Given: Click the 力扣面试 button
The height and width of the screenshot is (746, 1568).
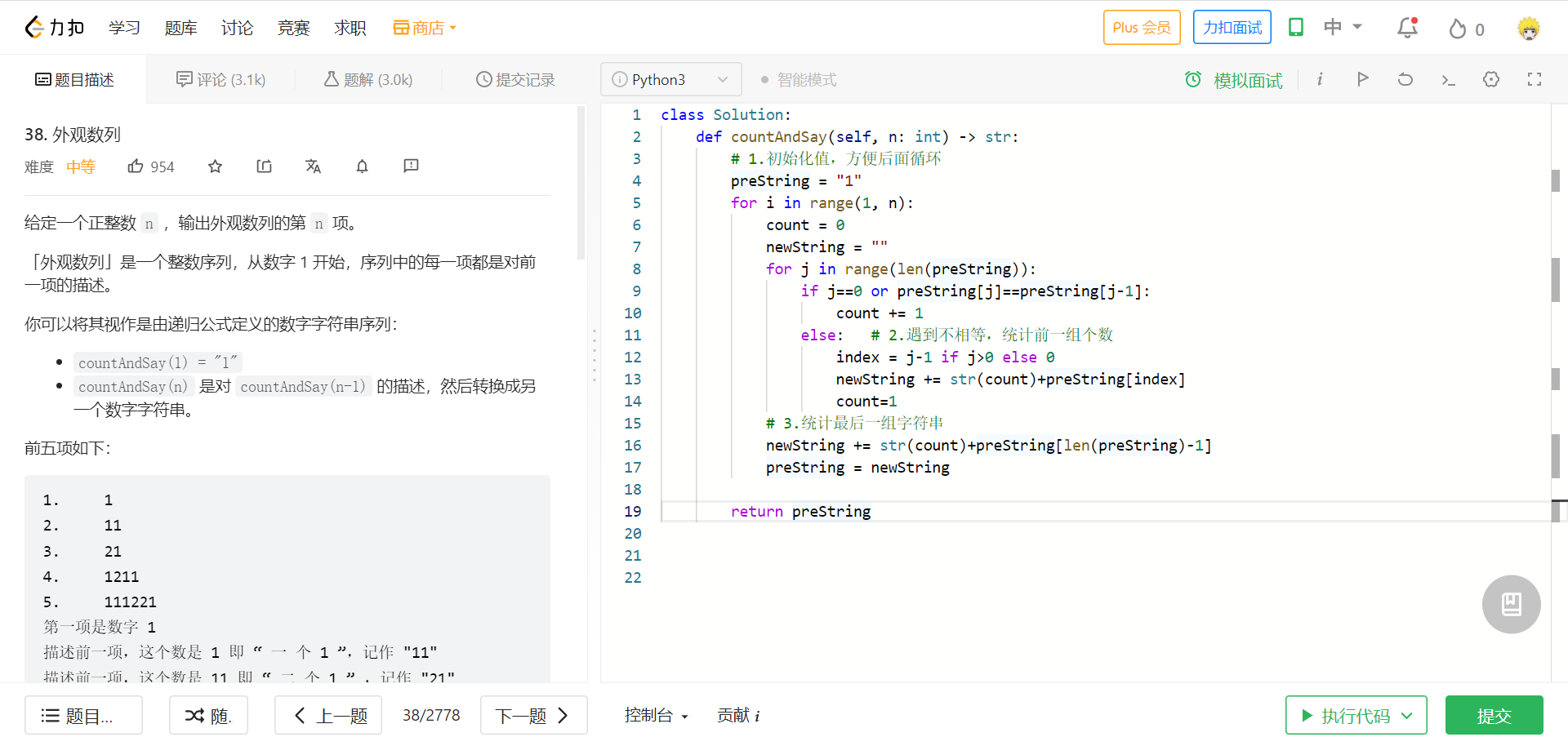Looking at the screenshot, I should tap(1232, 27).
